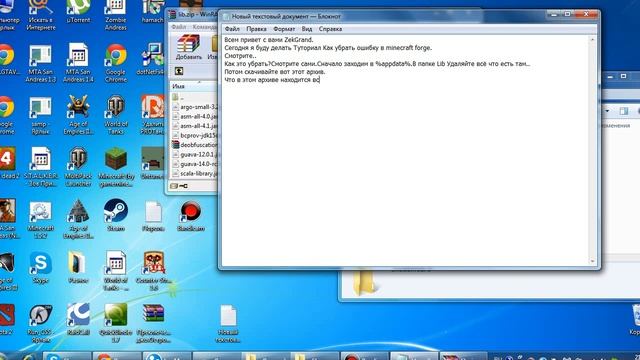Select the deobfuscation archive in WinRAR list
Viewport: 640px width, 360px height.
195,145
